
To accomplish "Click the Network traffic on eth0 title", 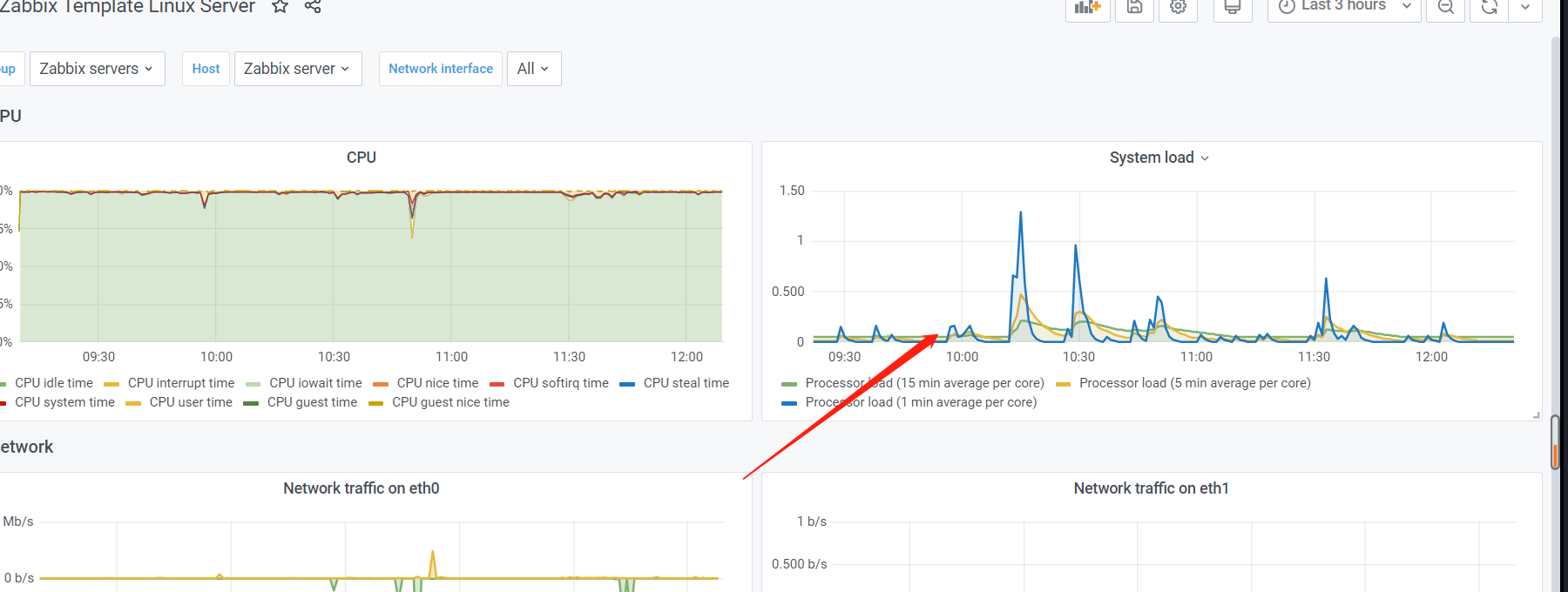I will pyautogui.click(x=361, y=488).
